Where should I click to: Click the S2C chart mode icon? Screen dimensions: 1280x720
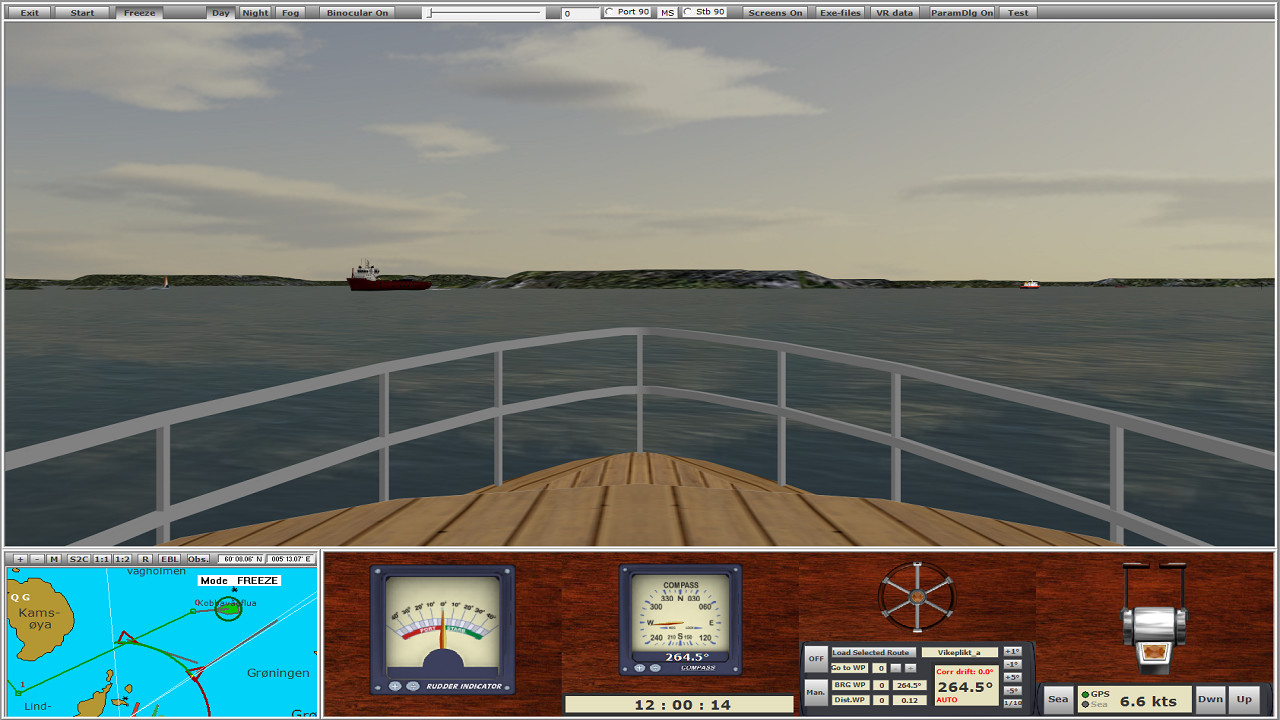[79, 560]
